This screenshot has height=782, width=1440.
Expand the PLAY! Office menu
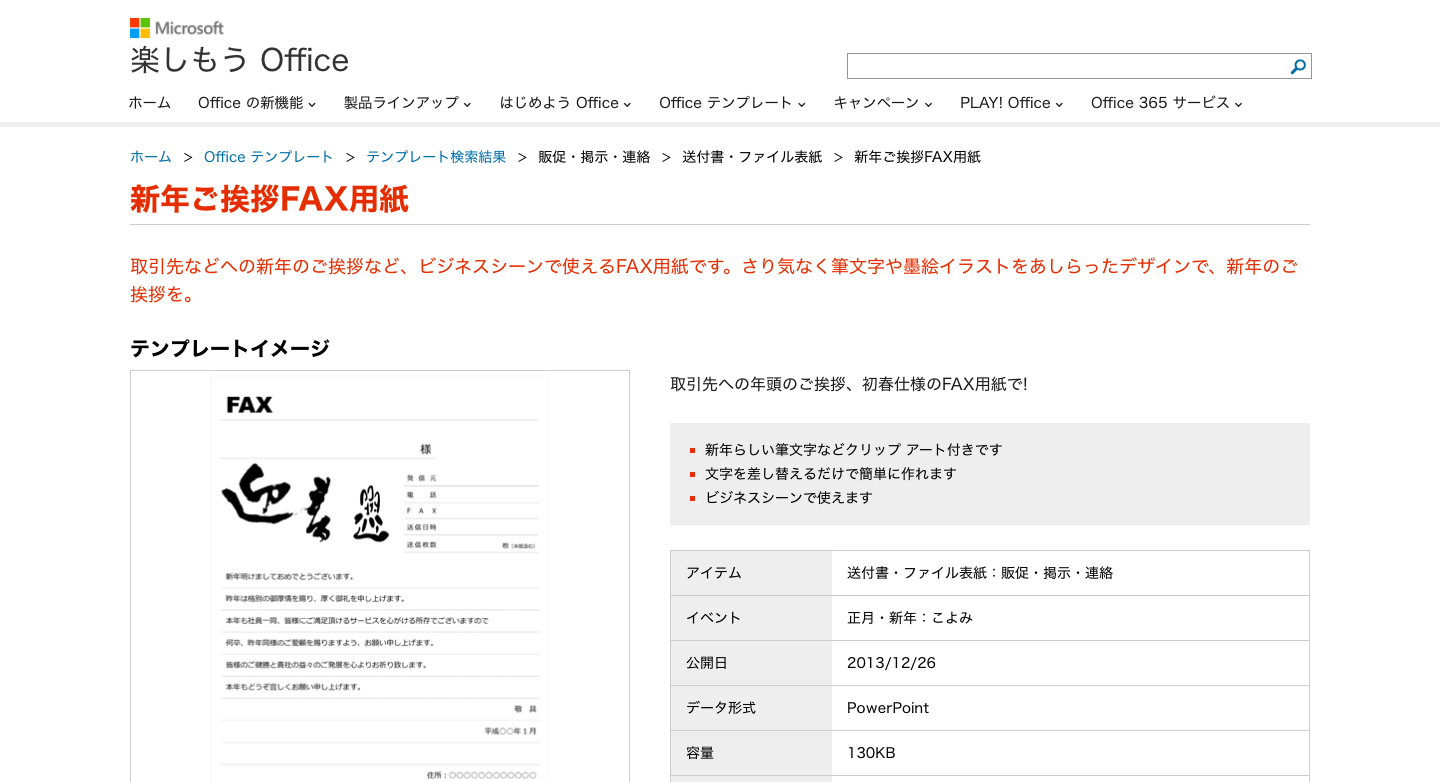click(1011, 103)
